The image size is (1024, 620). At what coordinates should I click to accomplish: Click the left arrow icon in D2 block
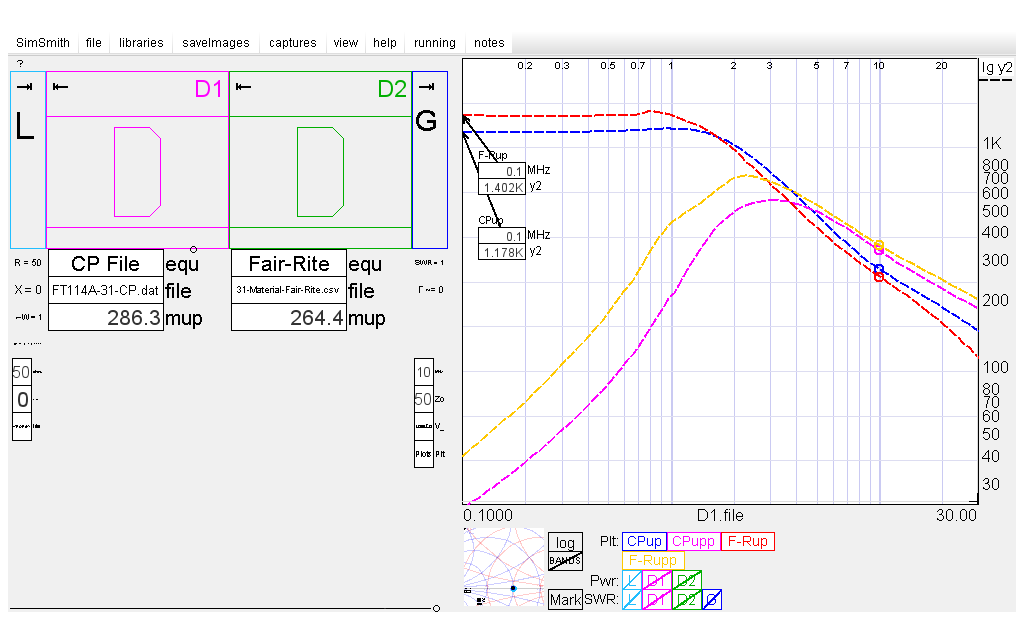(x=244, y=87)
